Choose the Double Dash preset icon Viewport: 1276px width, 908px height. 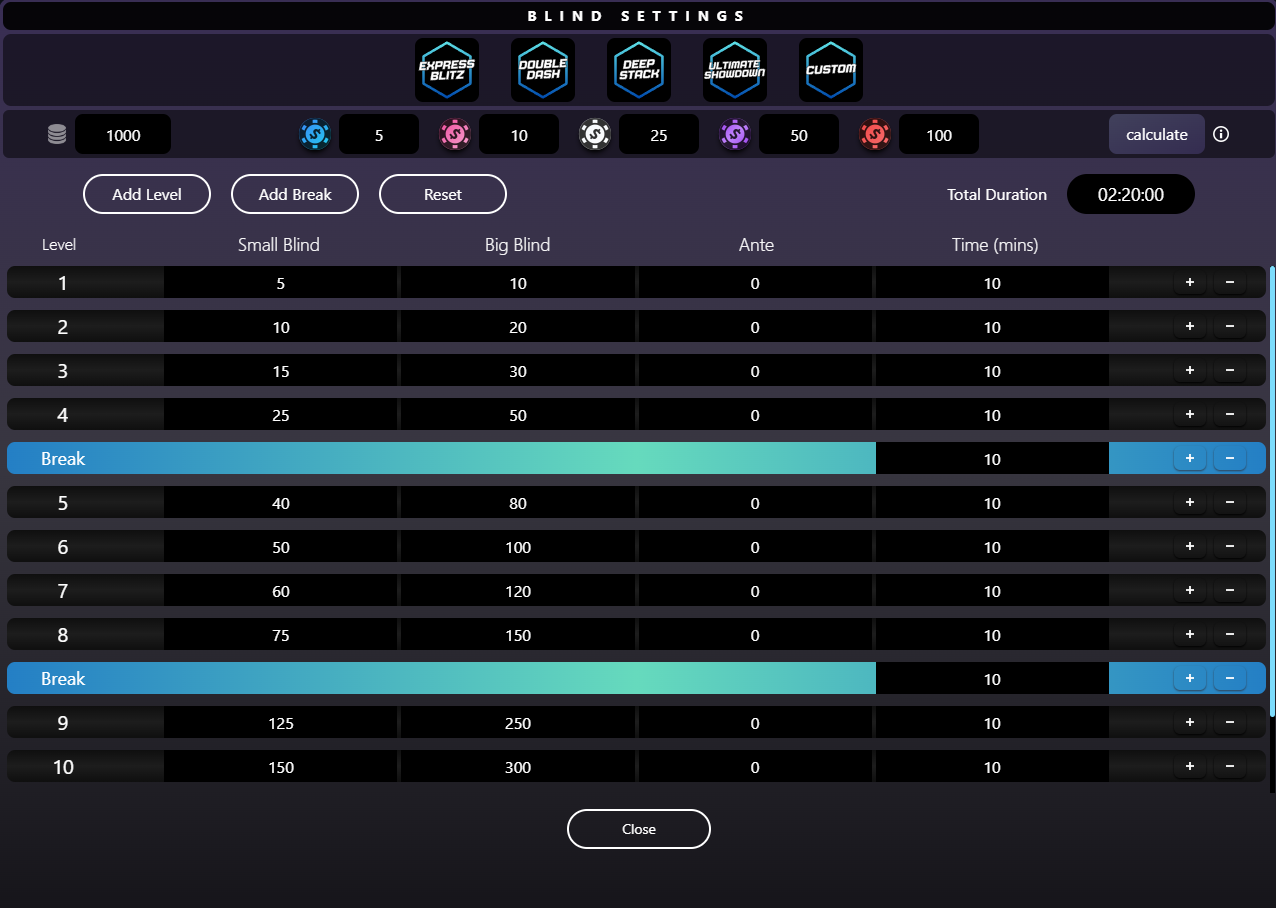click(x=543, y=70)
